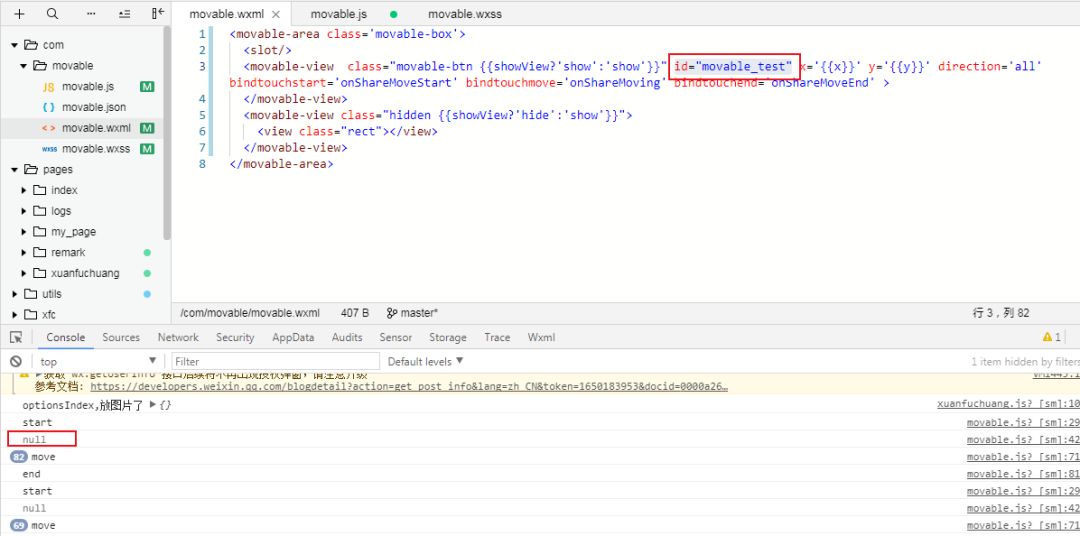Click the 'end' console log entry
This screenshot has width=1080, height=536.
click(32, 474)
